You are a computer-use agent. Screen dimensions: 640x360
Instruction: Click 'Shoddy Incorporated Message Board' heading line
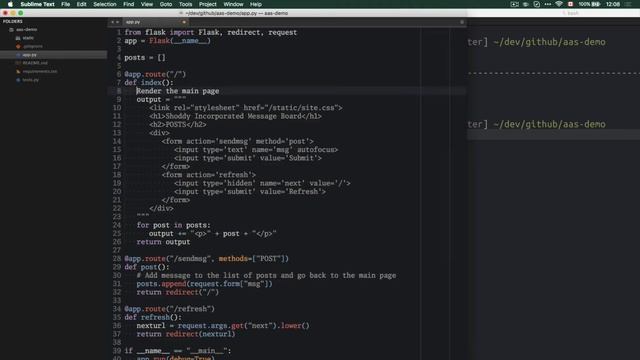tap(235, 116)
